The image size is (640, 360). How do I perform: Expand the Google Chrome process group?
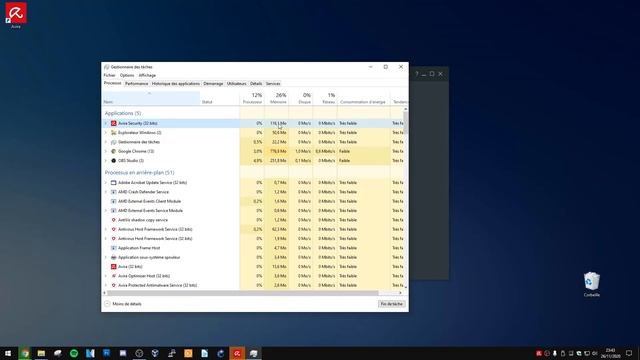(x=106, y=151)
